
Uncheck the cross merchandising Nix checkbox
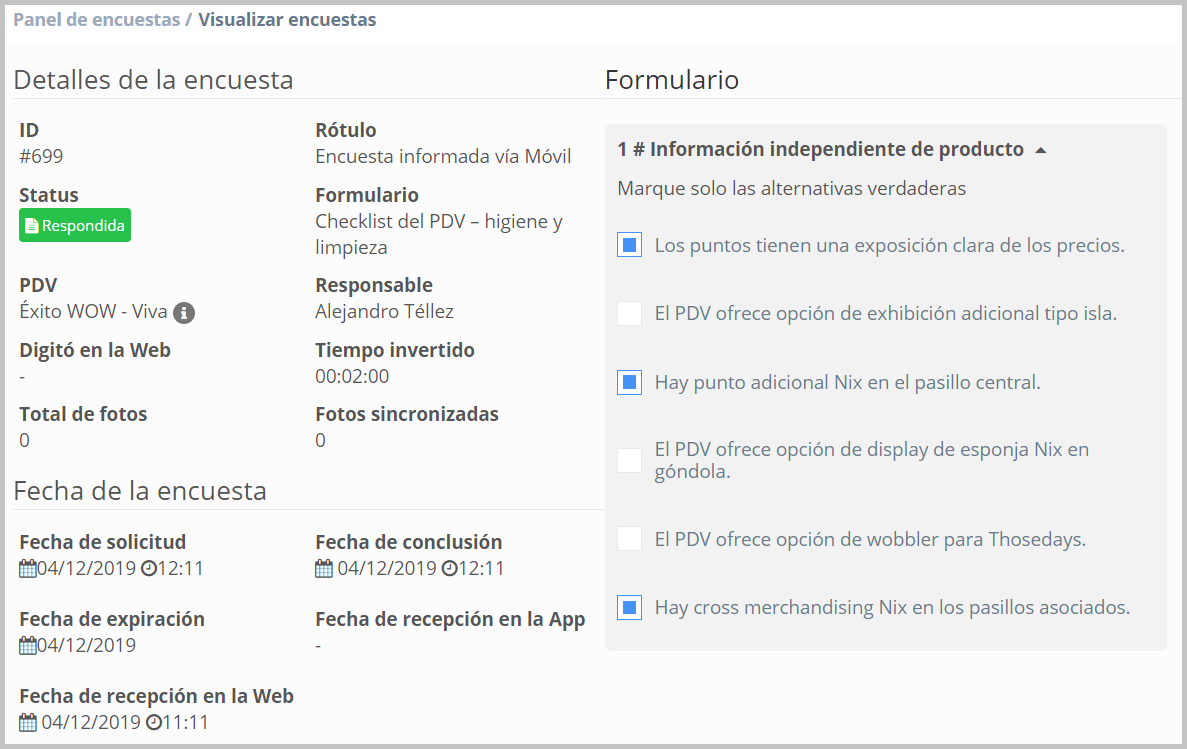click(x=629, y=607)
